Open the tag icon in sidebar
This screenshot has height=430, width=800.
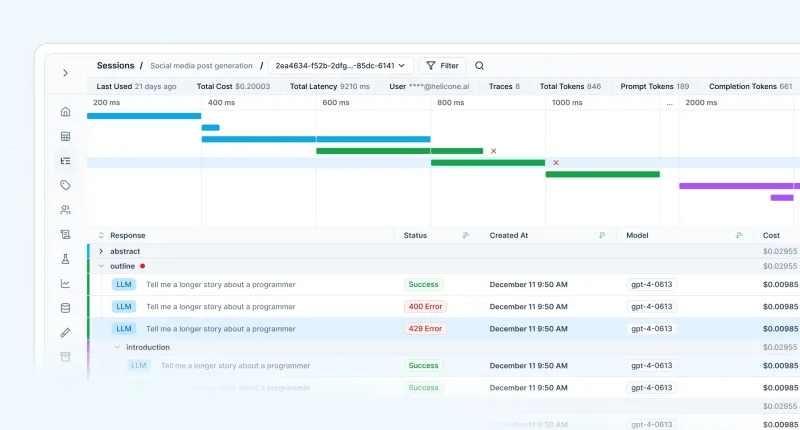[x=65, y=185]
